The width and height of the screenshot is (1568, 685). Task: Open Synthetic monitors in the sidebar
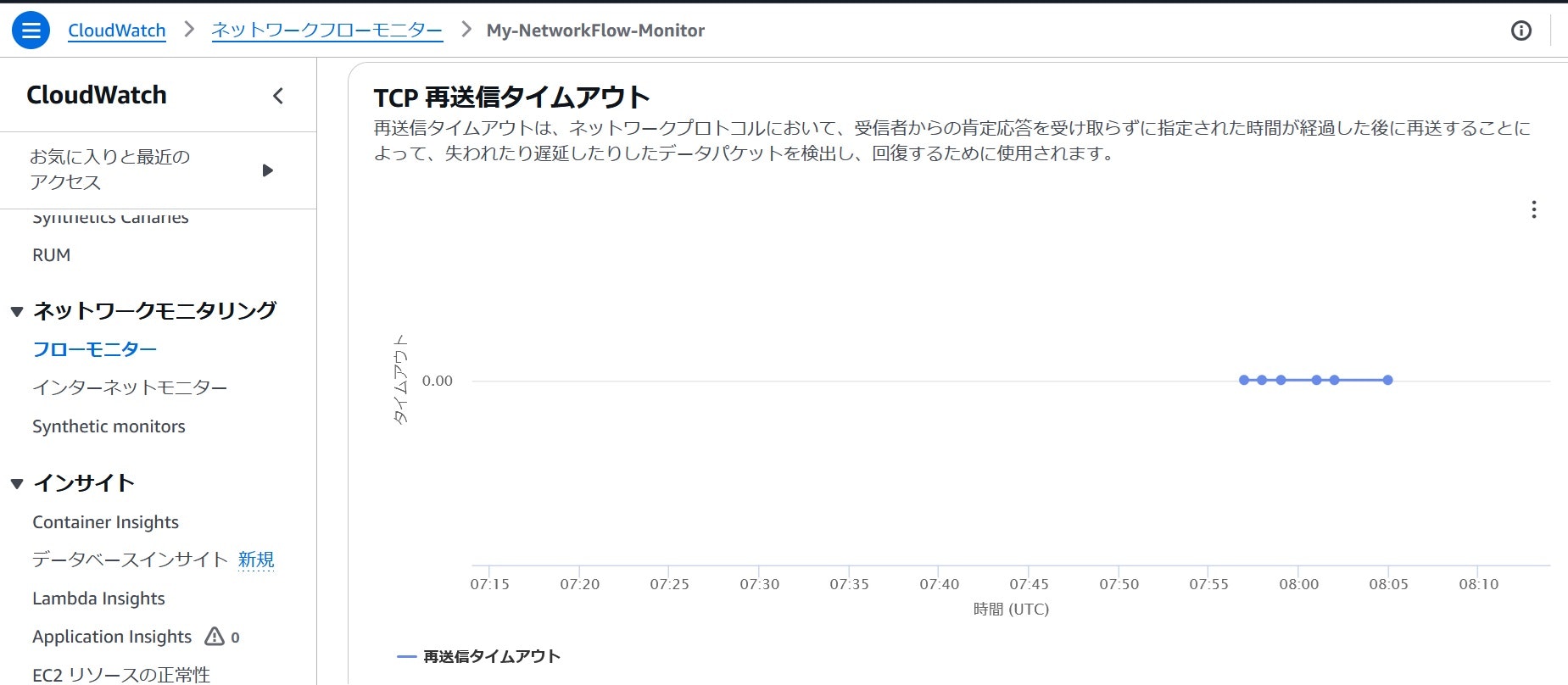point(109,426)
